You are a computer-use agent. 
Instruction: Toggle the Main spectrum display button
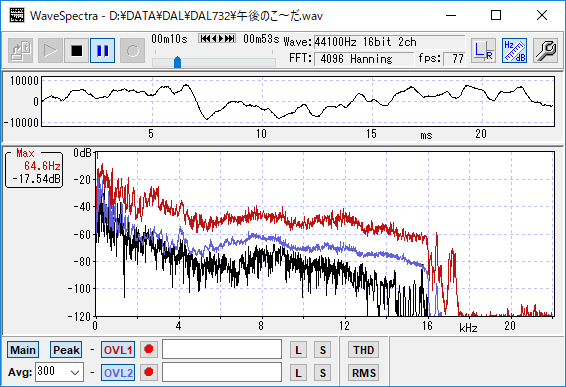(x=23, y=350)
